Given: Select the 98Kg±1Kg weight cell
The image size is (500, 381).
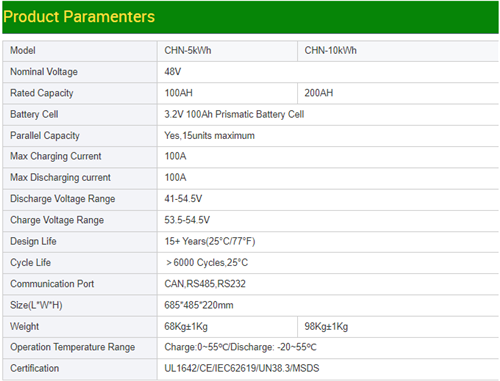Looking at the screenshot, I should [398, 327].
